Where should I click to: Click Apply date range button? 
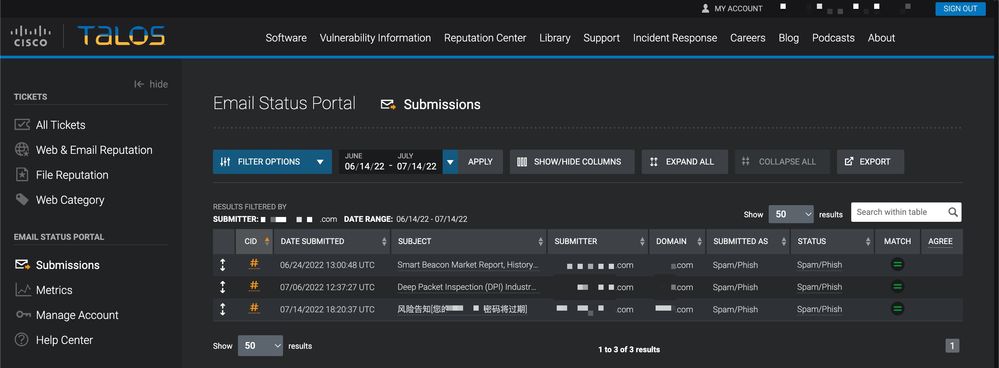point(480,162)
